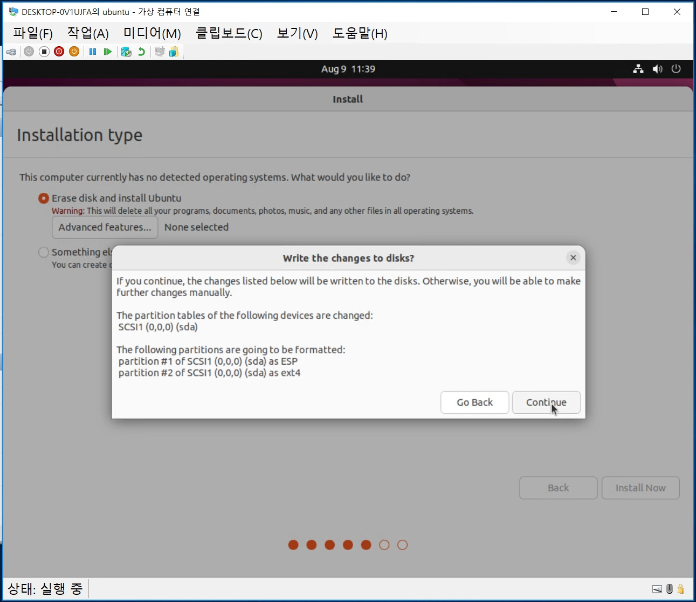Click the Ctrl+Alt+Delete toolbar icon
This screenshot has width=696, height=602.
tap(11, 52)
